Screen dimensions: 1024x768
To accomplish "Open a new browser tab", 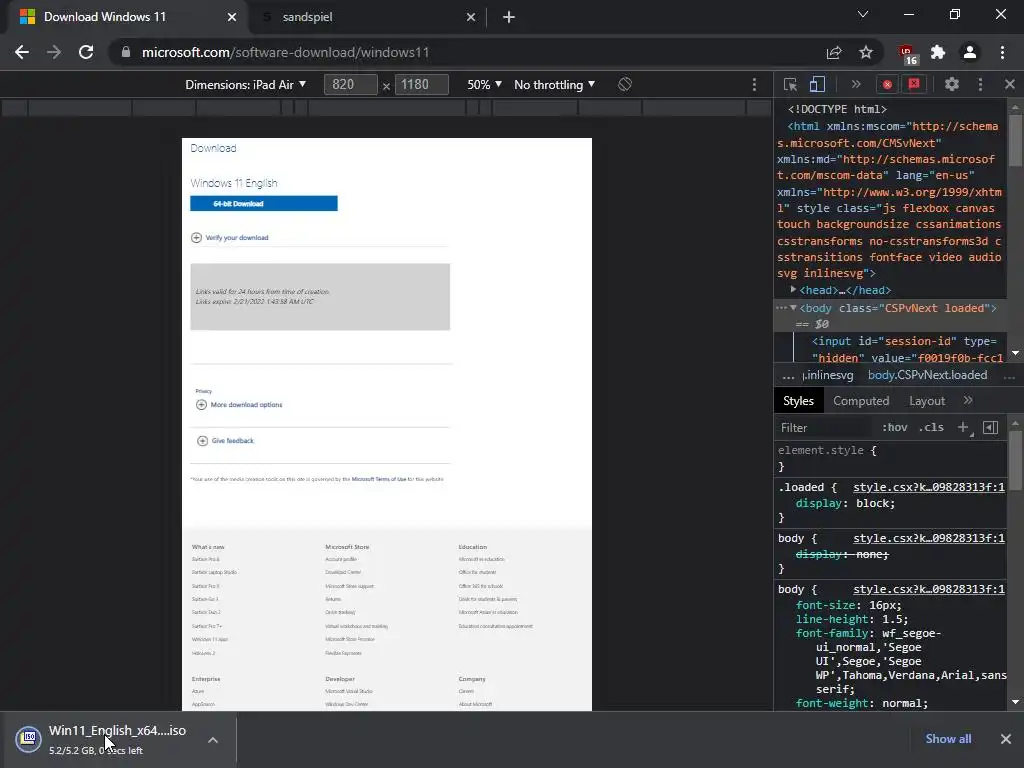I will (x=509, y=17).
